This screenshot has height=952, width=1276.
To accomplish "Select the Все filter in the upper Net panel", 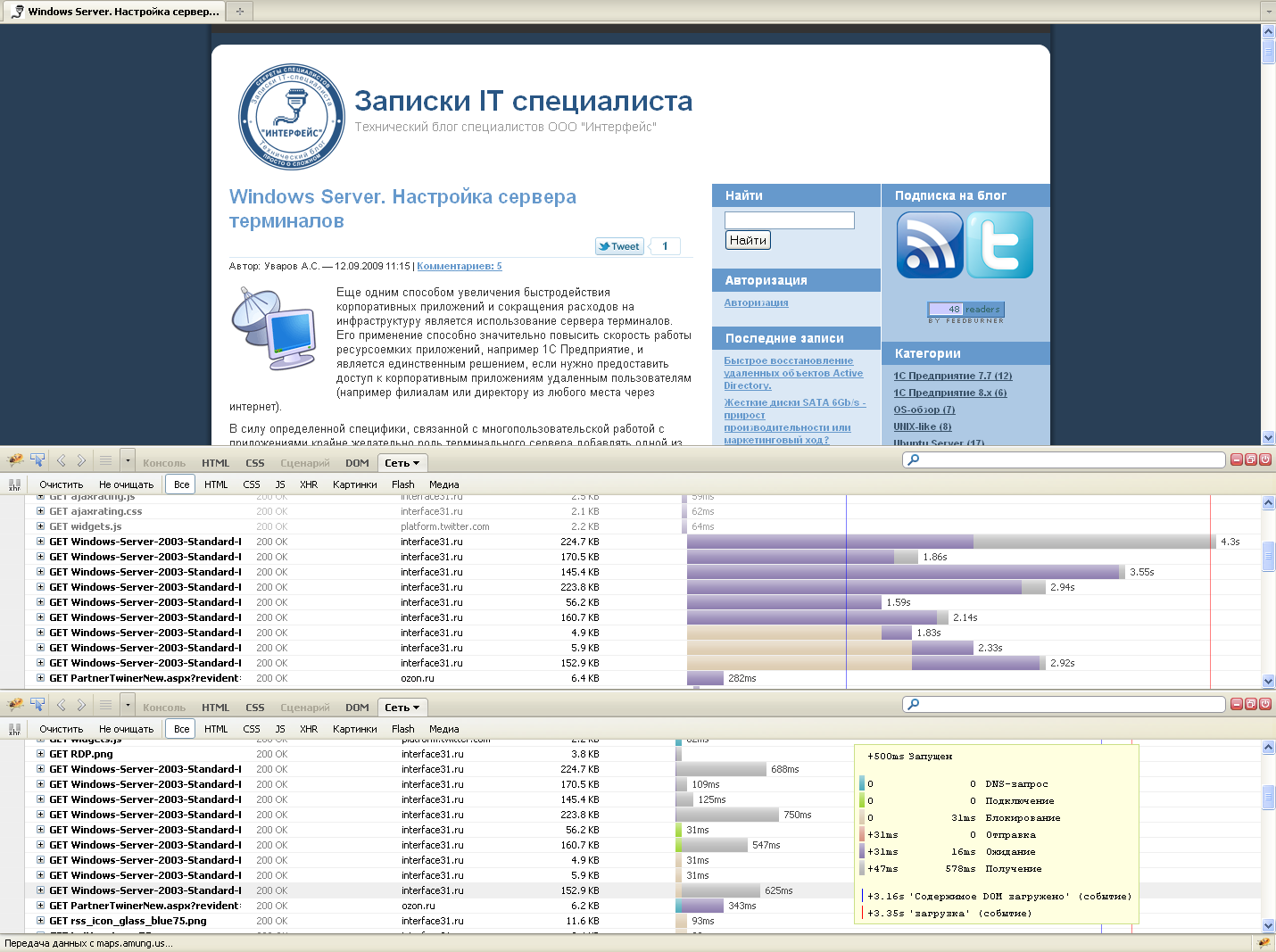I will coord(182,484).
